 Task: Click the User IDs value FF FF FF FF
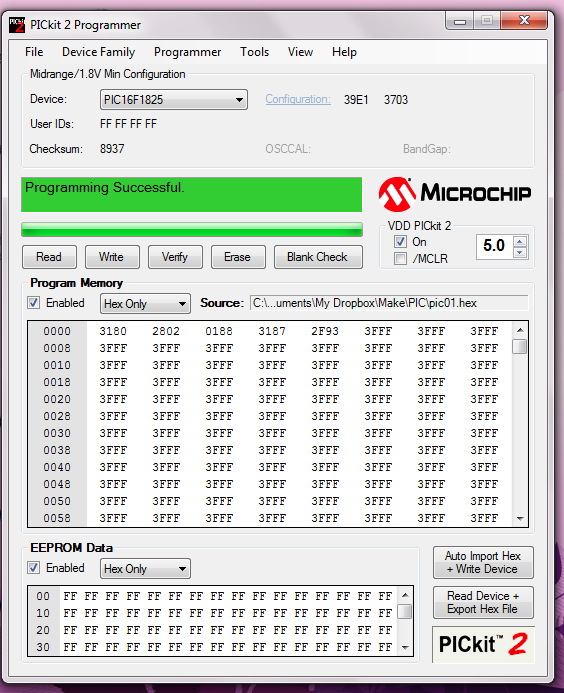[129, 124]
